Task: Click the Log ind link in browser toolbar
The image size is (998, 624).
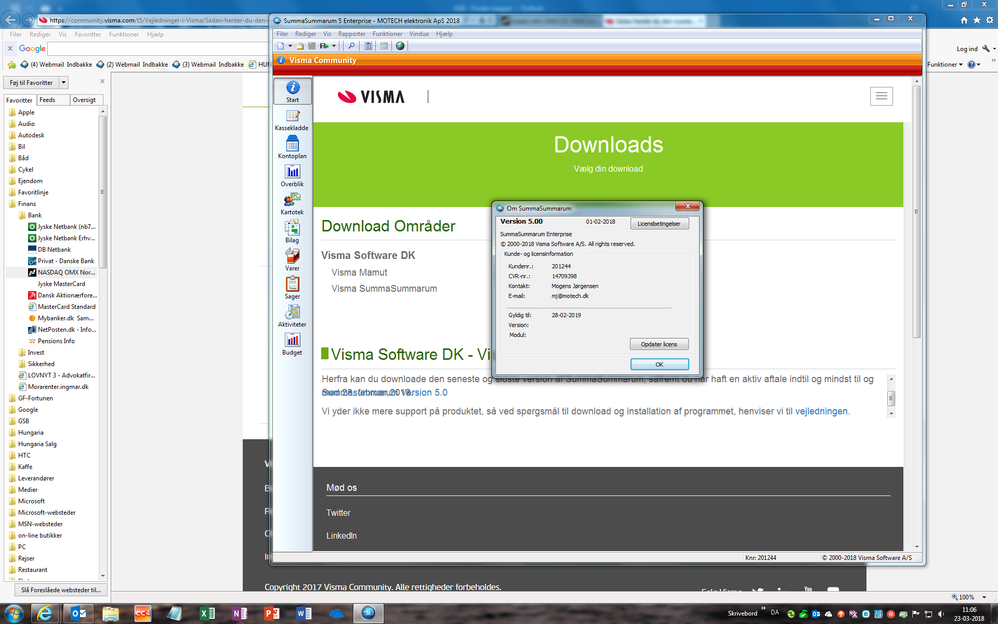Action: tap(967, 49)
